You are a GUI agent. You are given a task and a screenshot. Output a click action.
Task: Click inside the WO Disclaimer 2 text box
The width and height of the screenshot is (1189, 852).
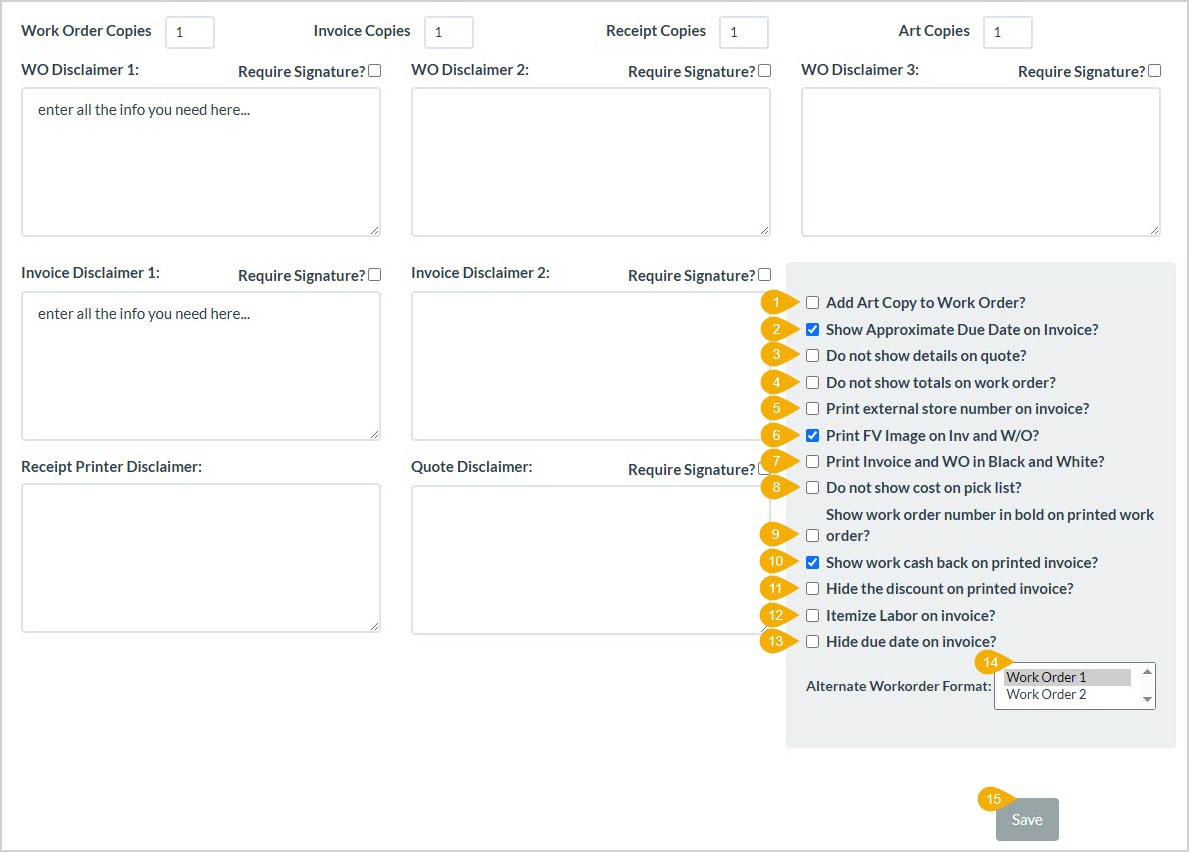coord(590,160)
